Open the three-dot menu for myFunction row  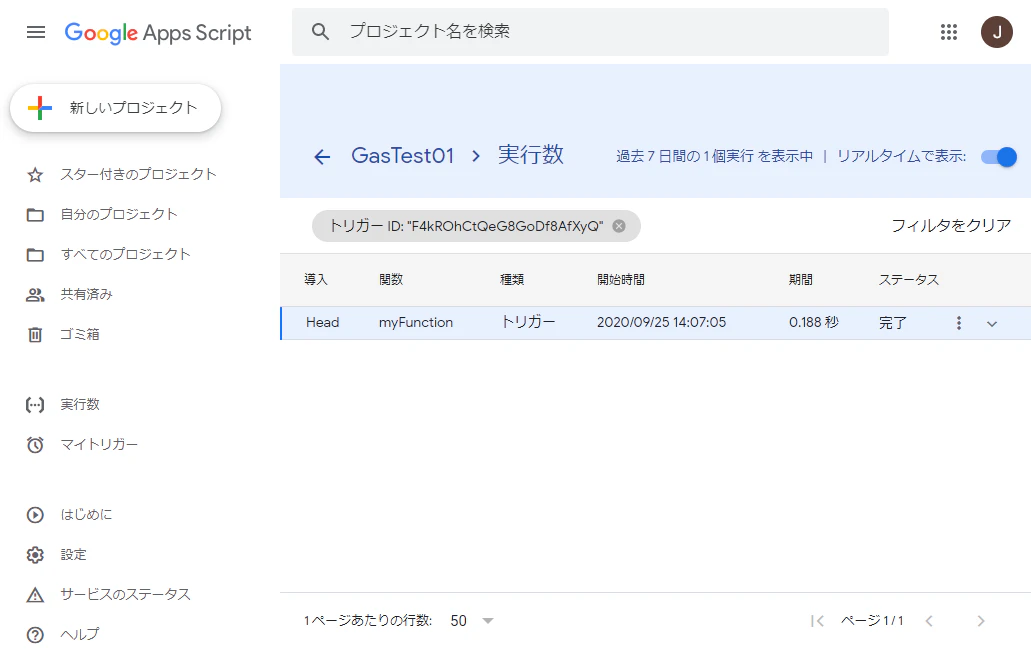click(x=959, y=323)
